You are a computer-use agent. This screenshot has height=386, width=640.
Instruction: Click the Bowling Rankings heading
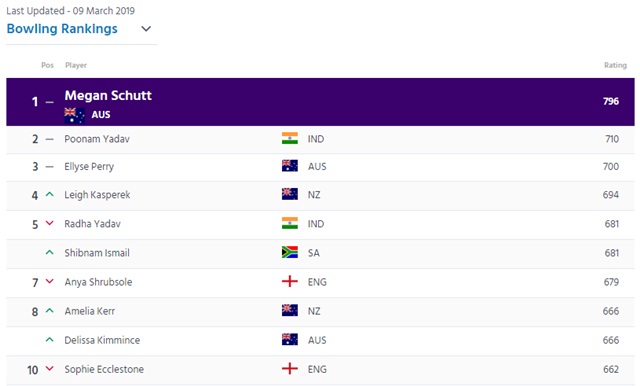[62, 29]
